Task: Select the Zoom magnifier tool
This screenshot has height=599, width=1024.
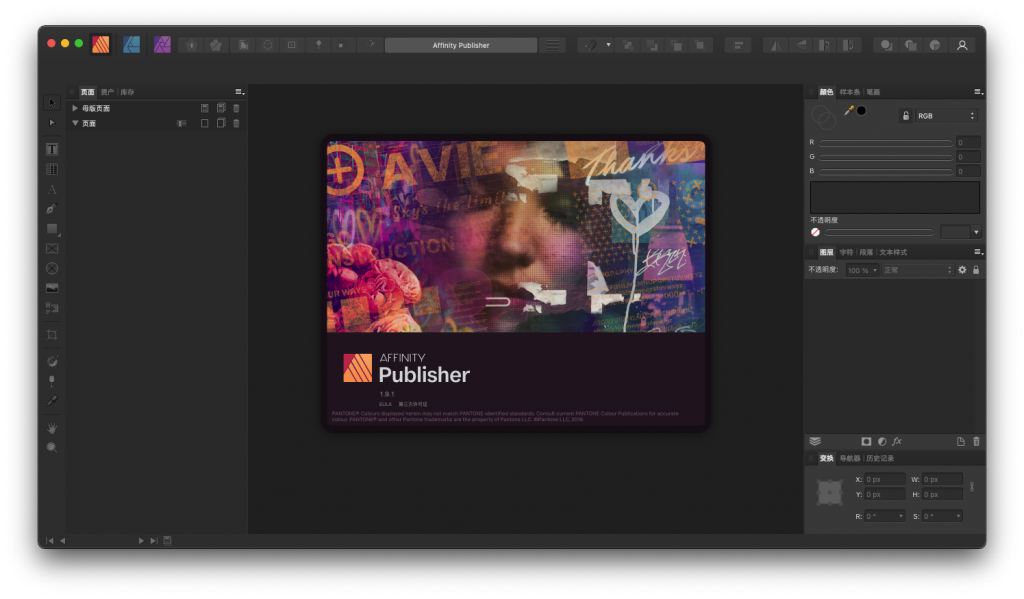Action: tap(52, 447)
